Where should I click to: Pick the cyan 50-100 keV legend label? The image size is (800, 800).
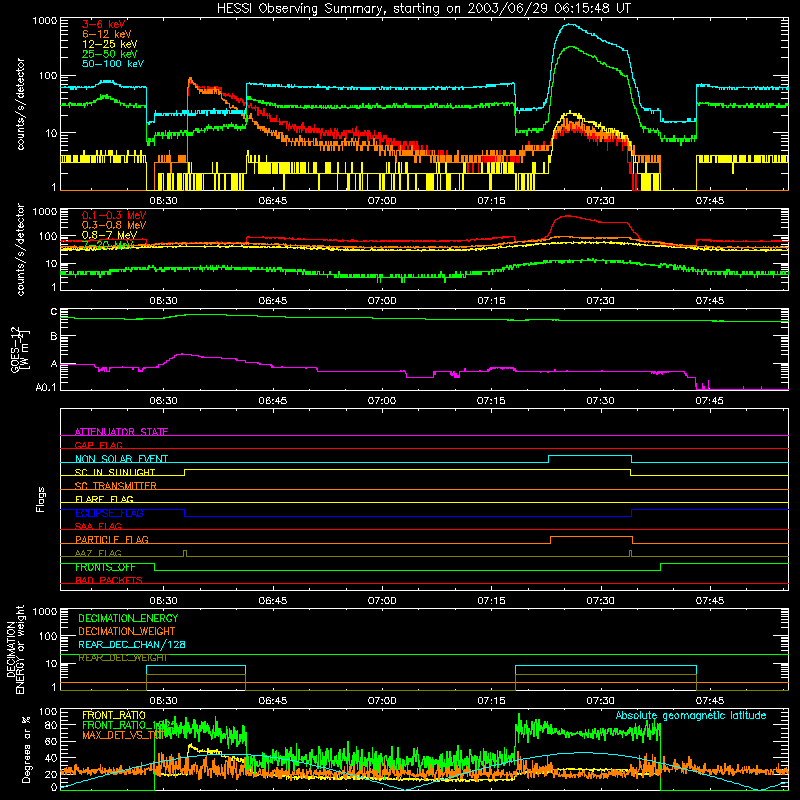point(113,64)
